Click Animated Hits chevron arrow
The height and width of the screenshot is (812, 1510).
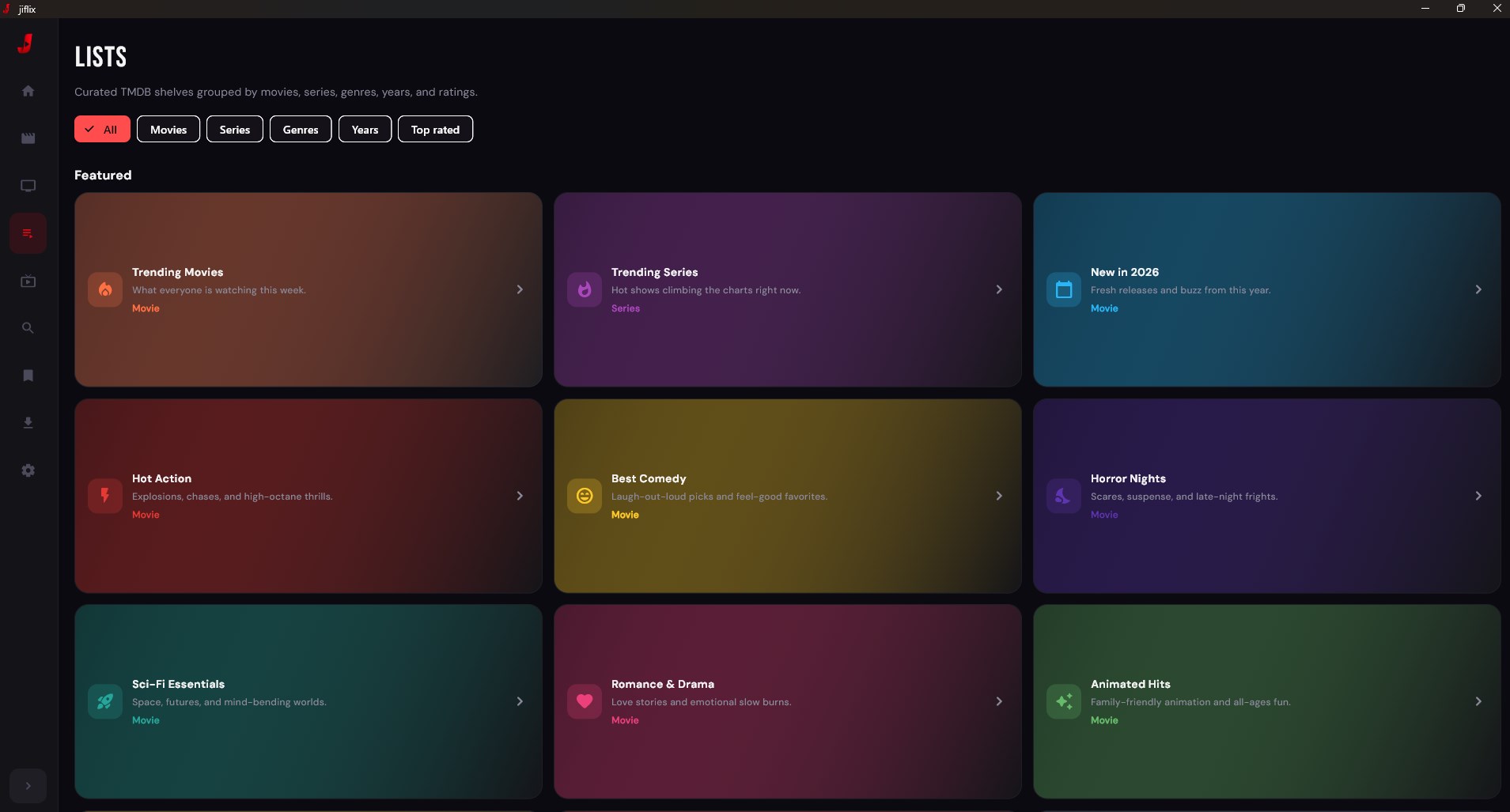click(1478, 701)
